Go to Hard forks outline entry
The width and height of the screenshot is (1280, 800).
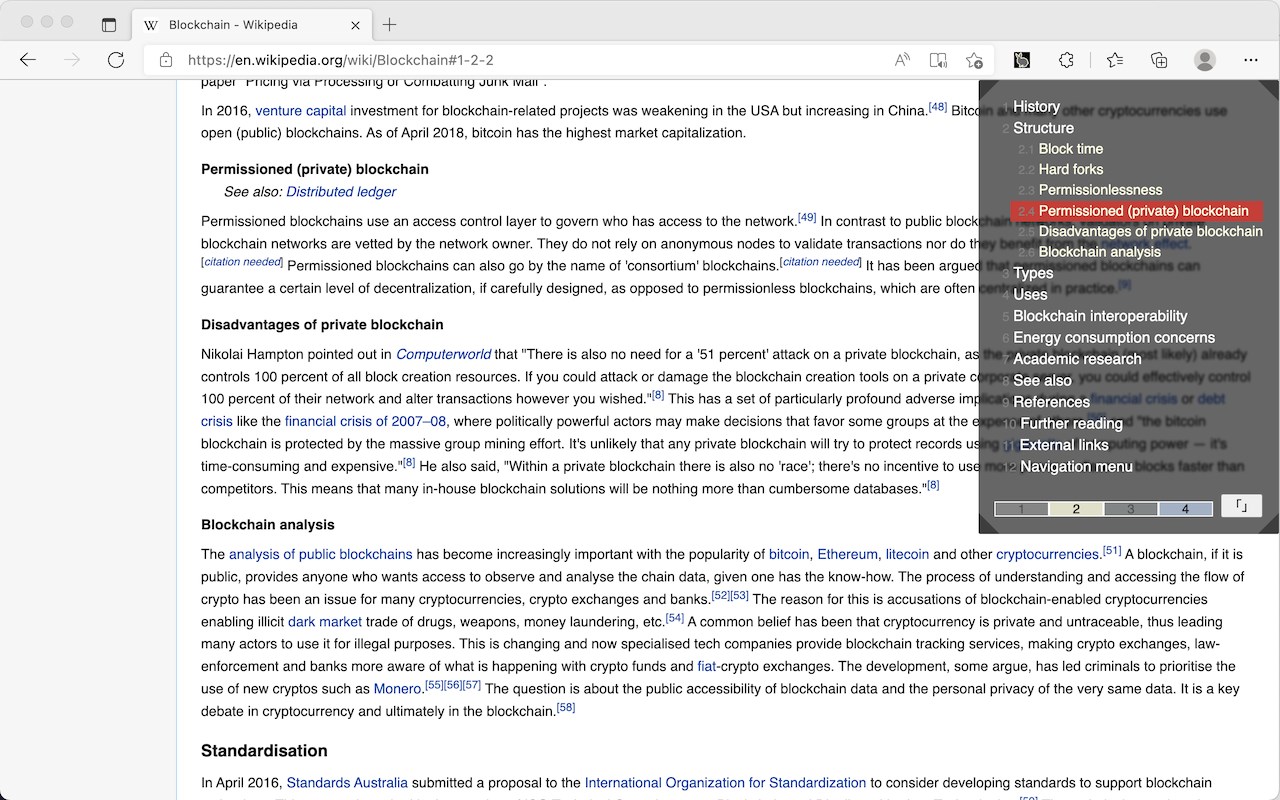coord(1071,170)
